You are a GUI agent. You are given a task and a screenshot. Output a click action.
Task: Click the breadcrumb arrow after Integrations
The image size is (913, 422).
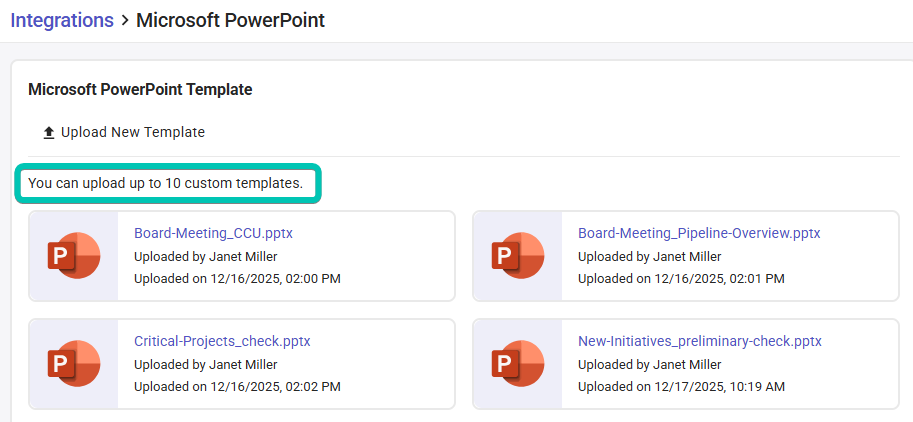point(124,21)
